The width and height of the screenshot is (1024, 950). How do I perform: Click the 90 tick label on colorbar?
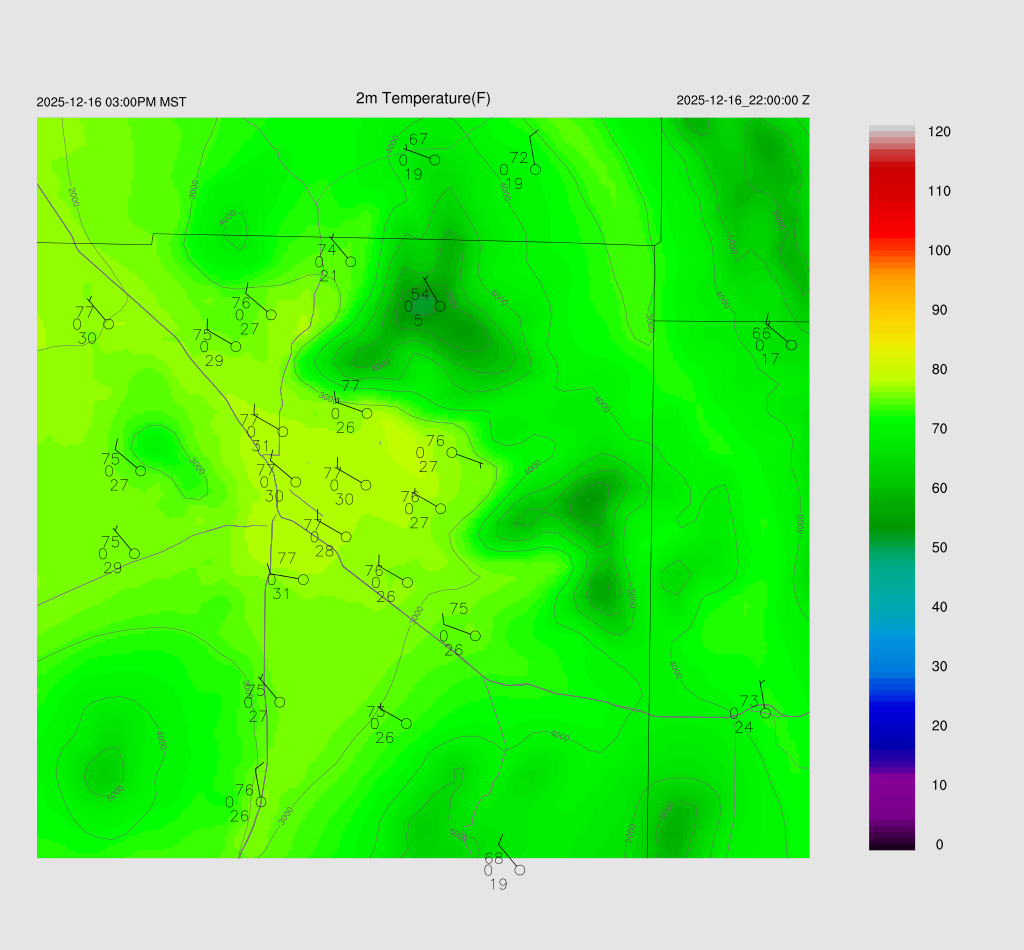[939, 310]
